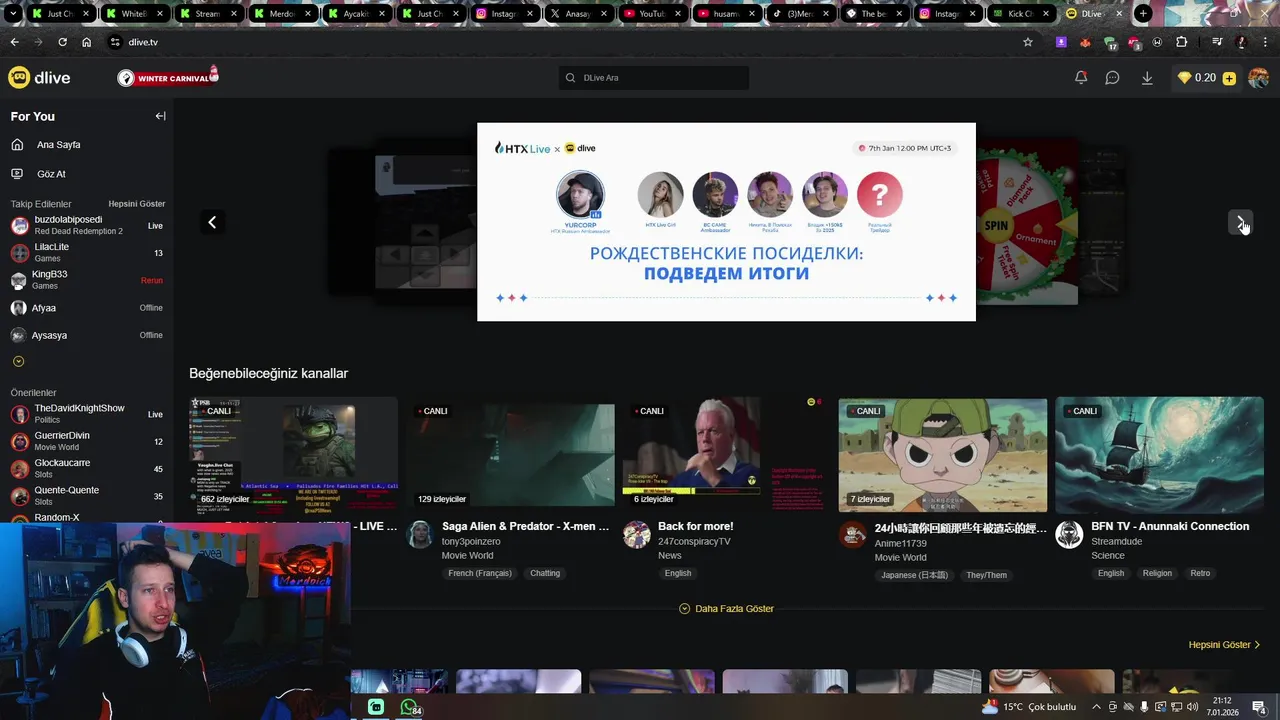1280x720 pixels.
Task: Collapse the For You sidebar
Action: click(x=160, y=116)
